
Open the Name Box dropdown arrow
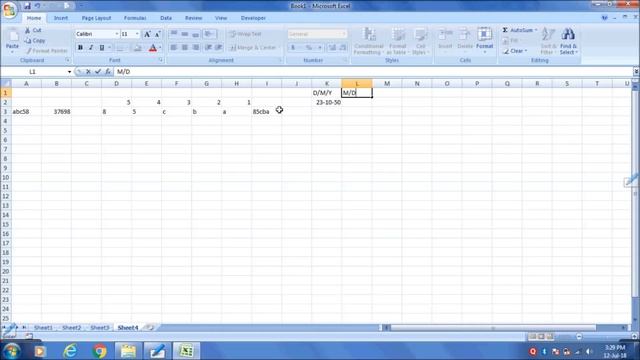click(69, 72)
